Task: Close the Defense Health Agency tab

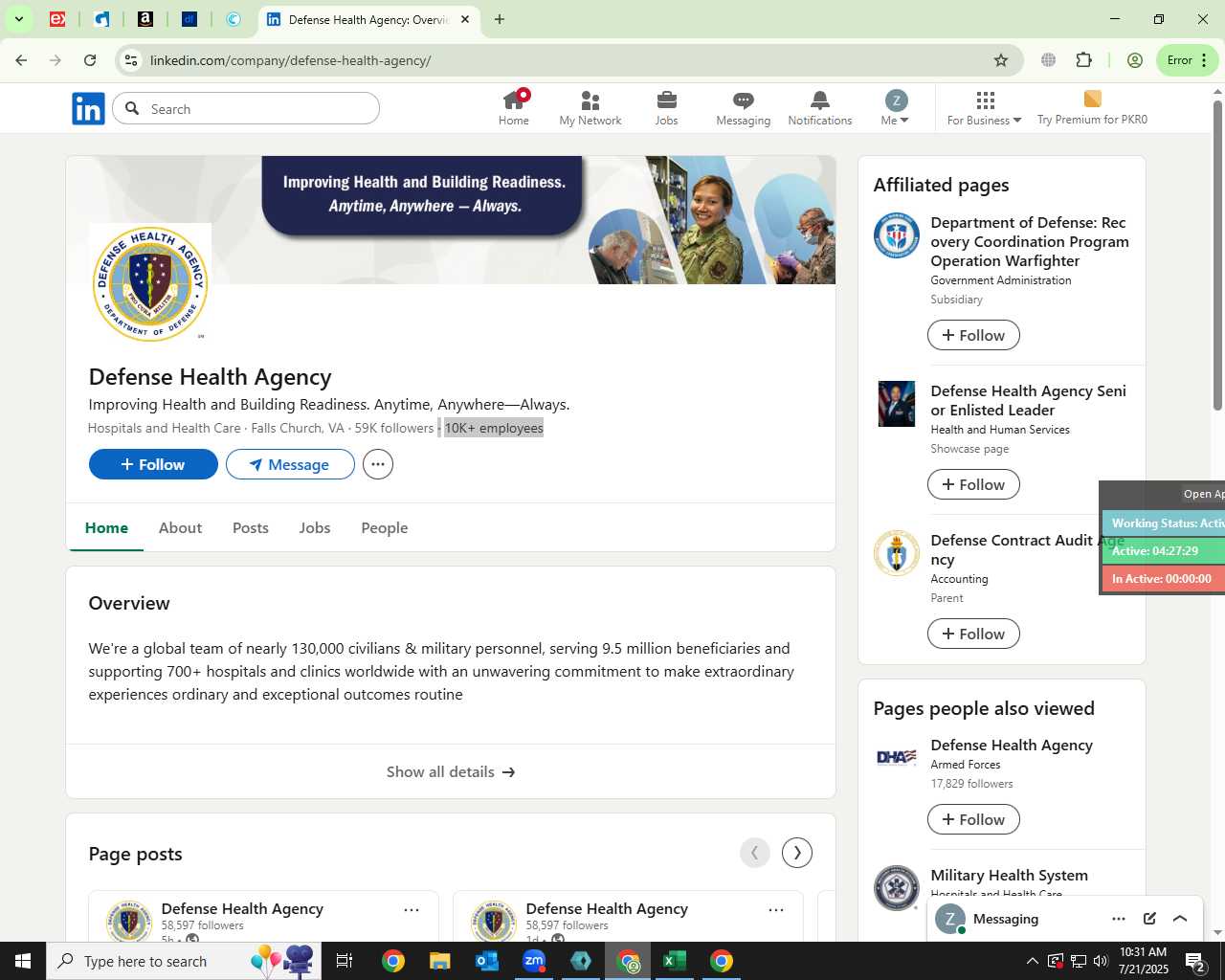Action: [x=465, y=19]
